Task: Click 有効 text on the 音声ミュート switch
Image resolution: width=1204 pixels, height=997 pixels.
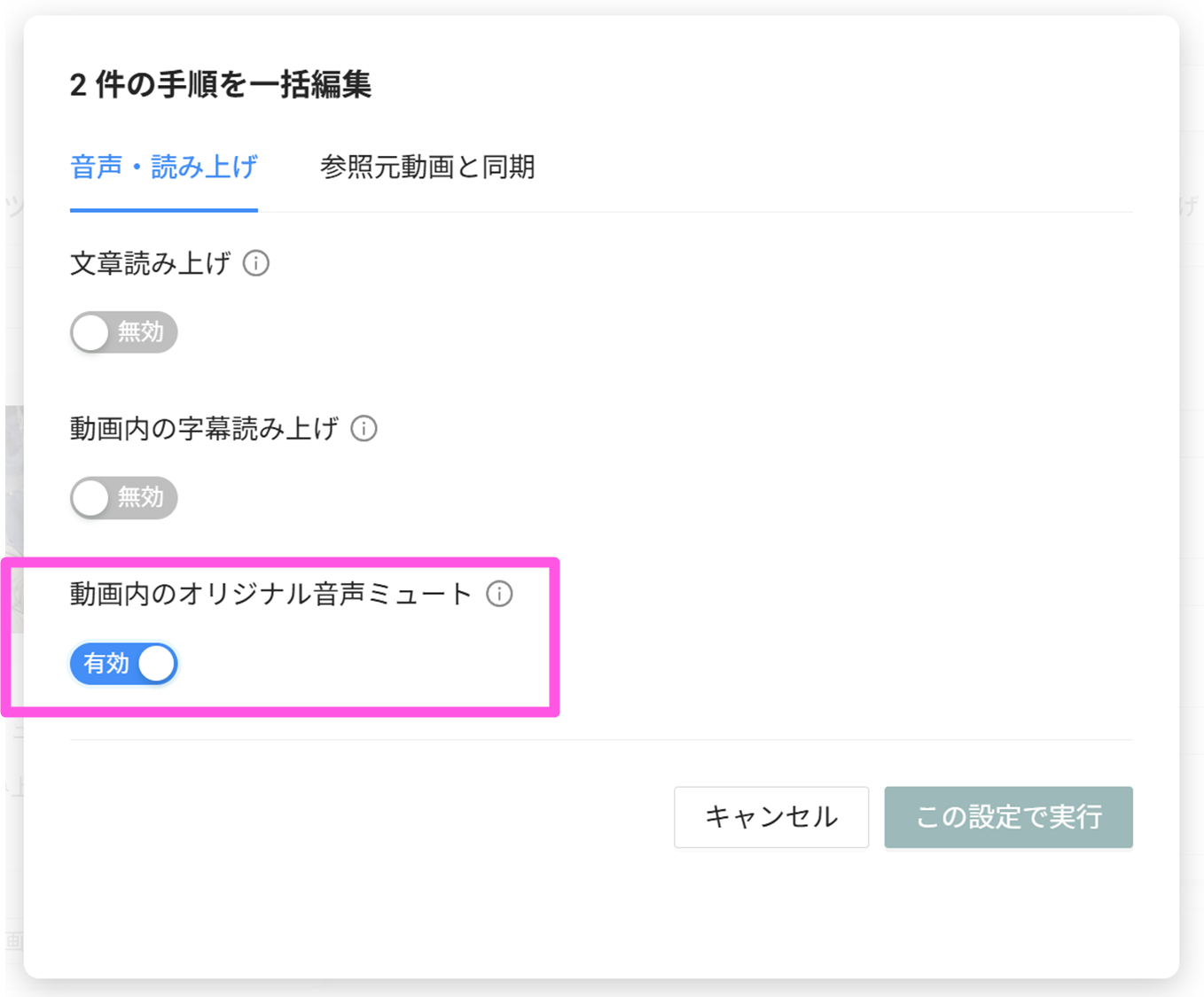Action: pos(106,664)
